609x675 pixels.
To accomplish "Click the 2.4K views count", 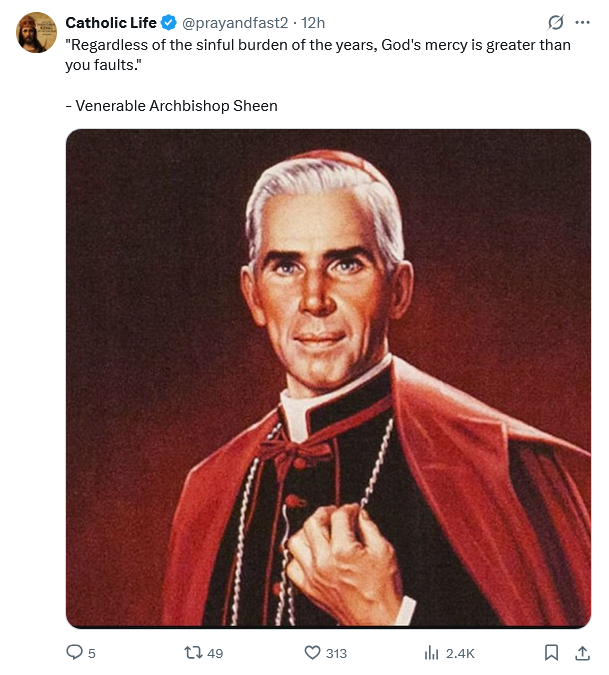I will tap(460, 653).
